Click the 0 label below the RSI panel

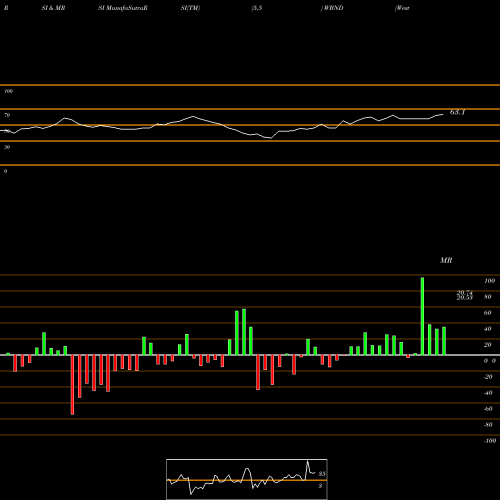pos(5,171)
